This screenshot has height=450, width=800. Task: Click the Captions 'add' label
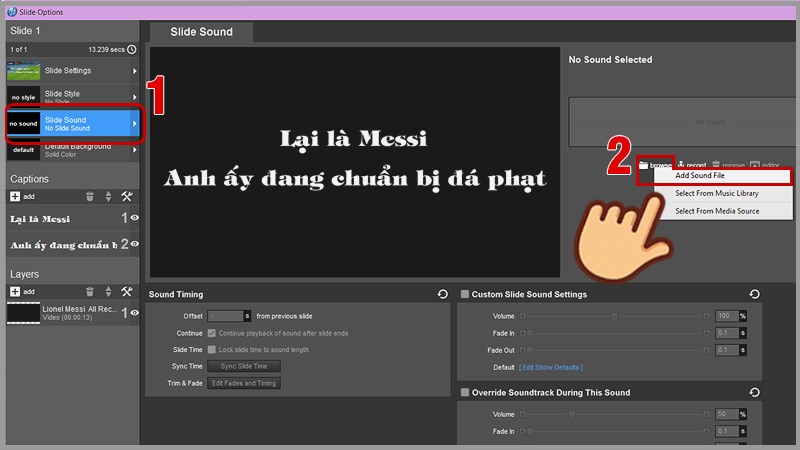pyautogui.click(x=29, y=196)
